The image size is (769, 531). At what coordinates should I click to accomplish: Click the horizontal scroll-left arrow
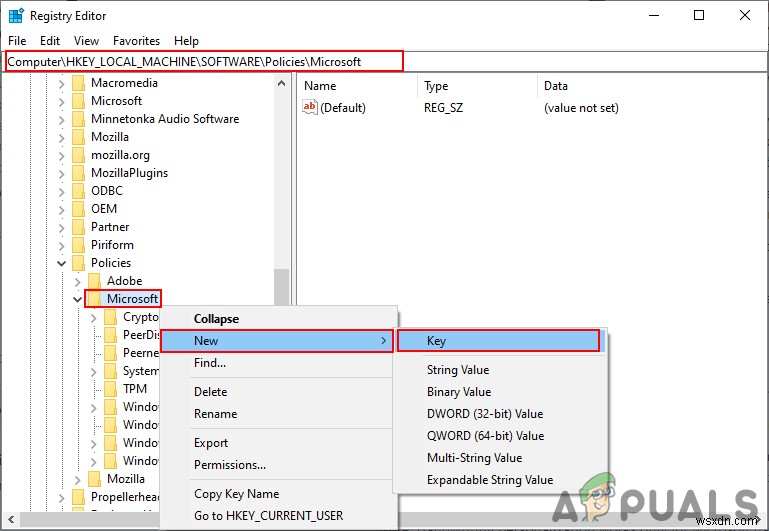(x=10, y=519)
